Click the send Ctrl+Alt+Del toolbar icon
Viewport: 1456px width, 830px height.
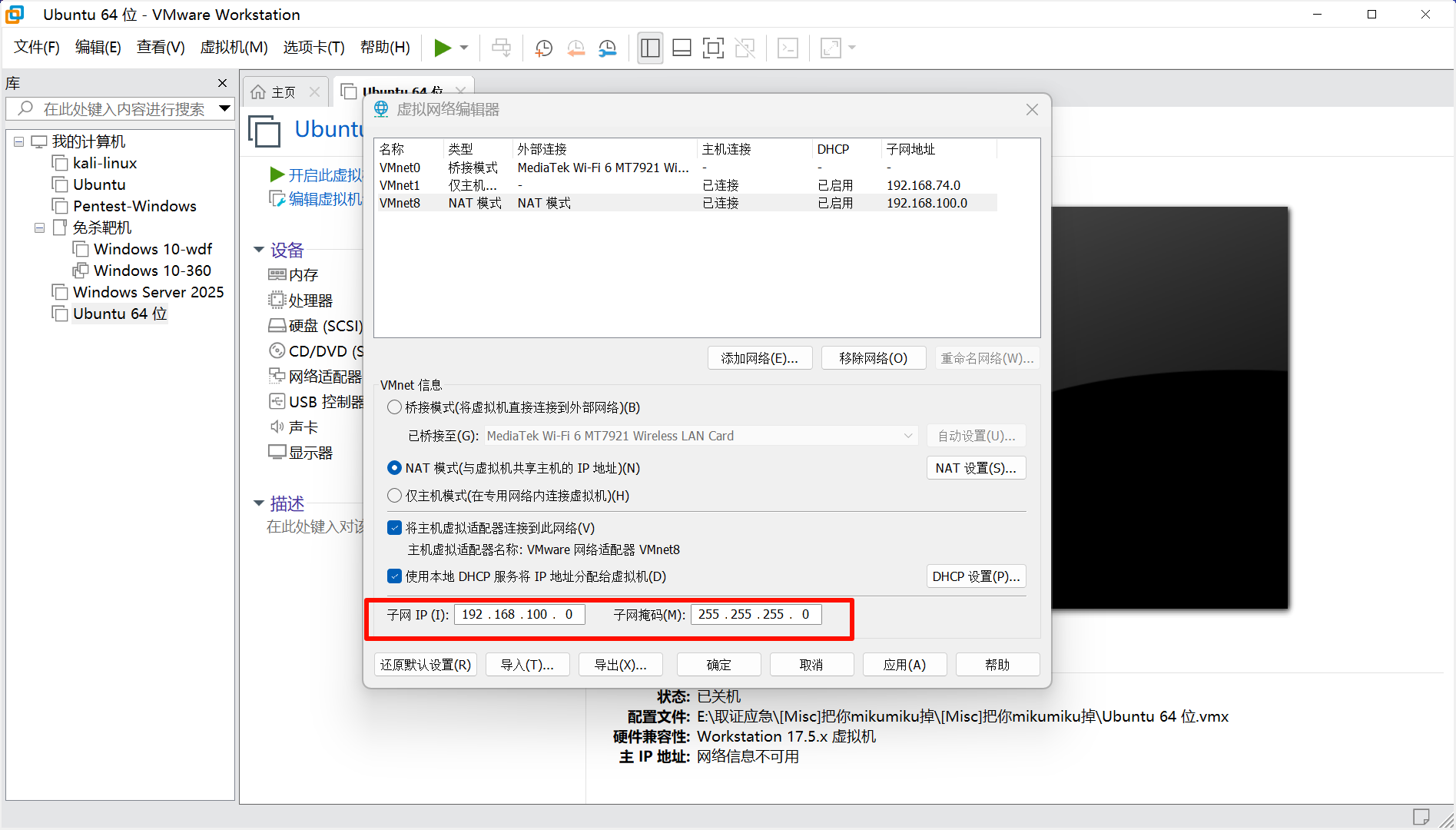click(x=501, y=48)
